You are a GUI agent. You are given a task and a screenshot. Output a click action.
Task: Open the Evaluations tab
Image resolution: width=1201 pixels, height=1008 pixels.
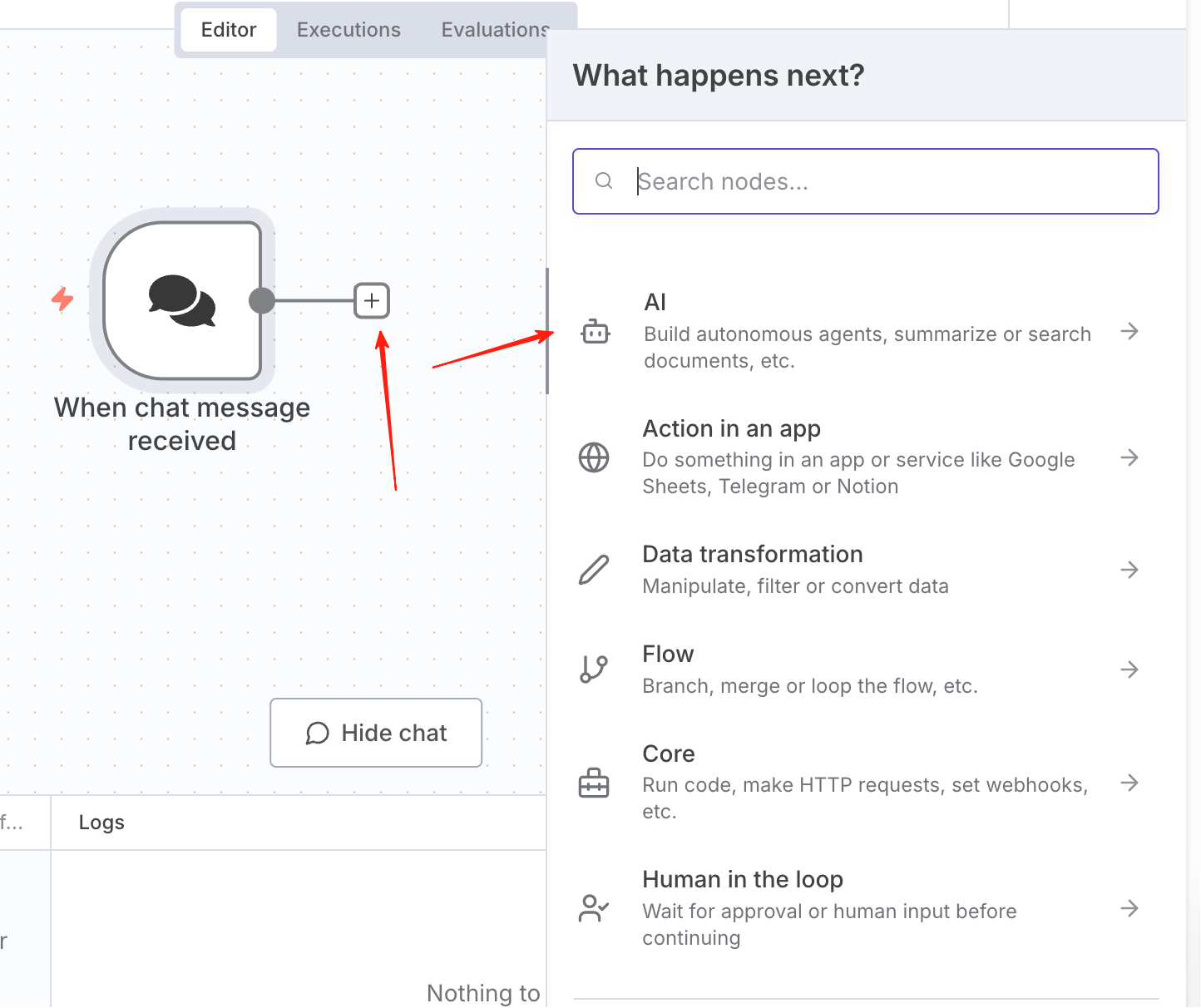tap(495, 30)
